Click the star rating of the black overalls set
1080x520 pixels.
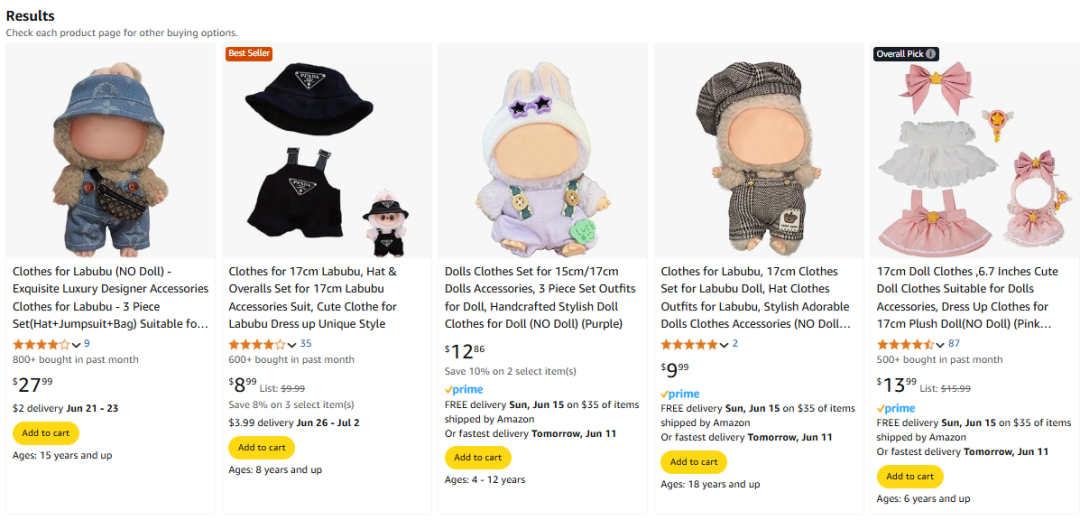pyautogui.click(x=256, y=344)
